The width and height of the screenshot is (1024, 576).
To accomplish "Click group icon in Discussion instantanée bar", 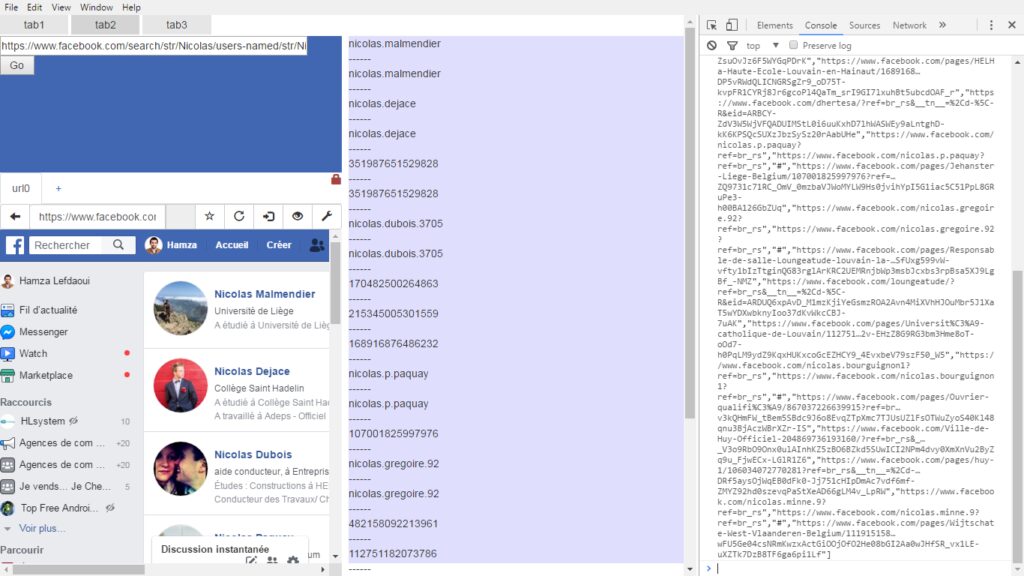I will point(272,560).
